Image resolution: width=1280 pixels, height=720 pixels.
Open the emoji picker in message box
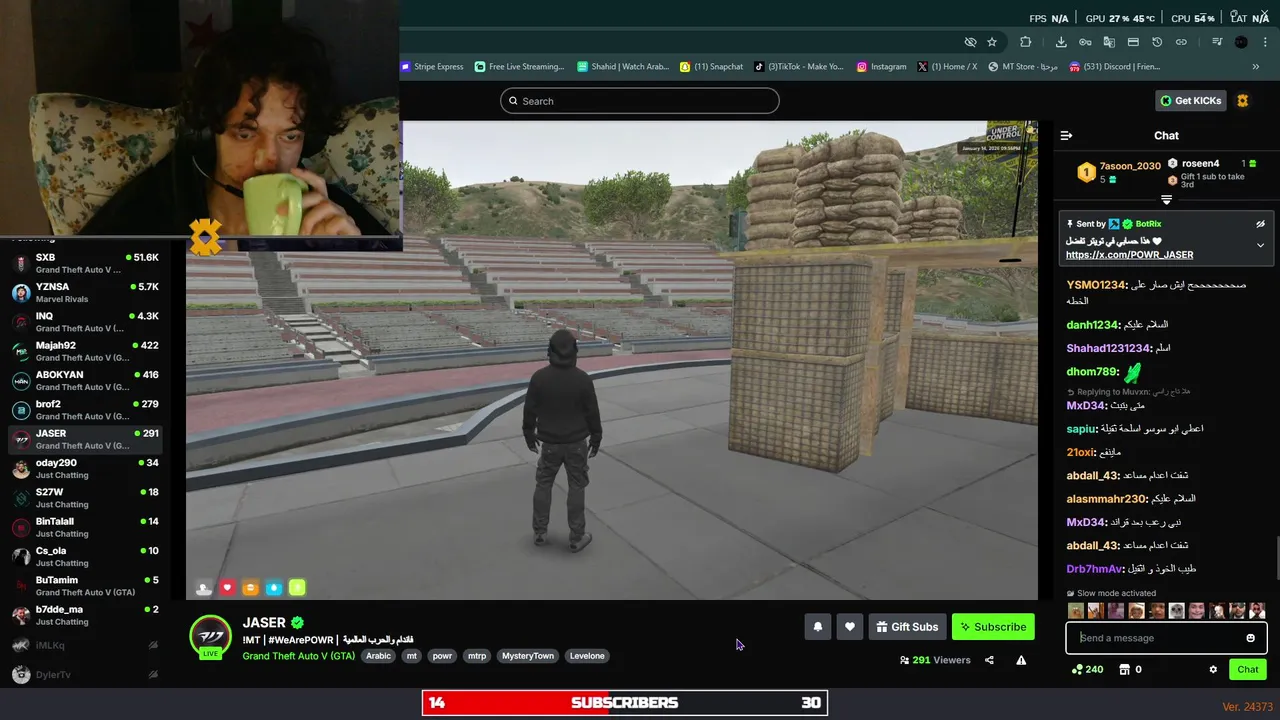(1250, 638)
